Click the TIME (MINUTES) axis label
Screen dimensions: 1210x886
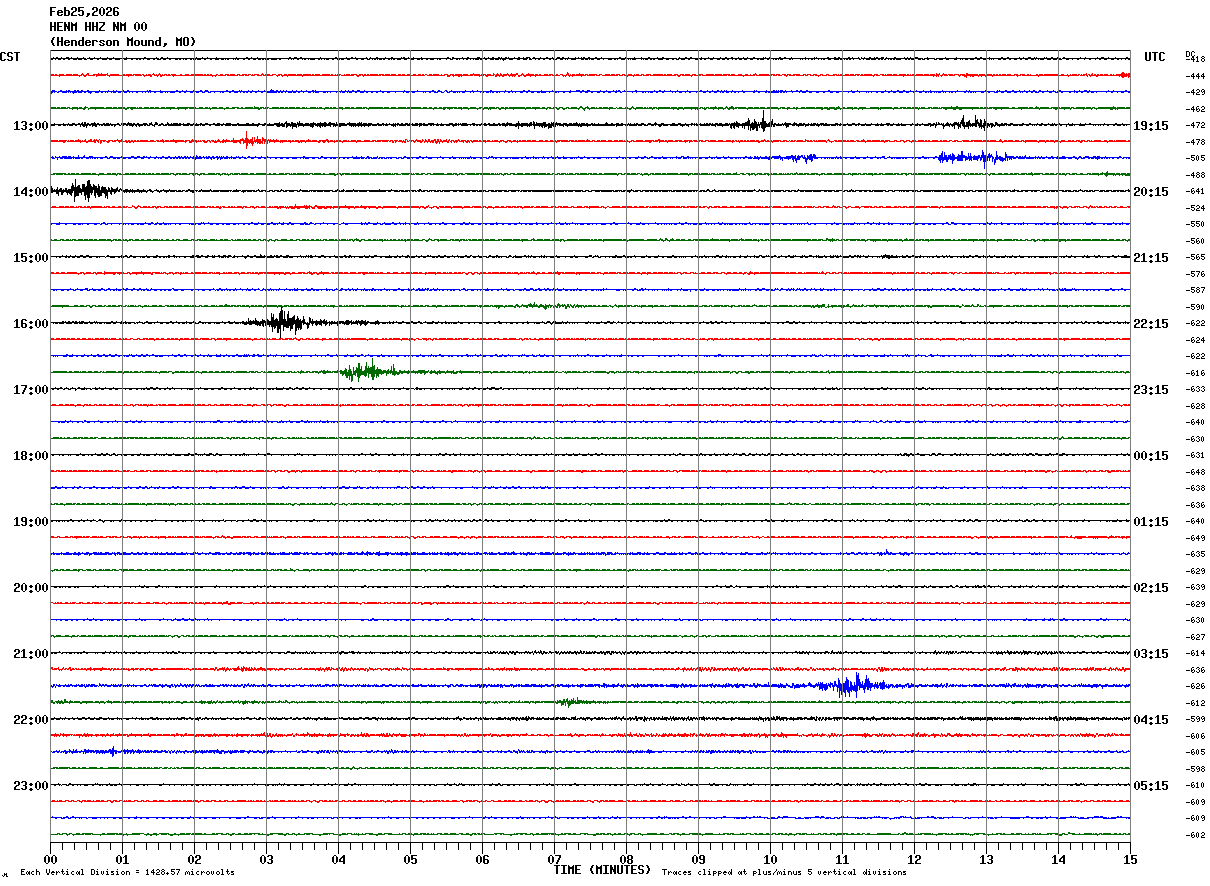point(602,870)
